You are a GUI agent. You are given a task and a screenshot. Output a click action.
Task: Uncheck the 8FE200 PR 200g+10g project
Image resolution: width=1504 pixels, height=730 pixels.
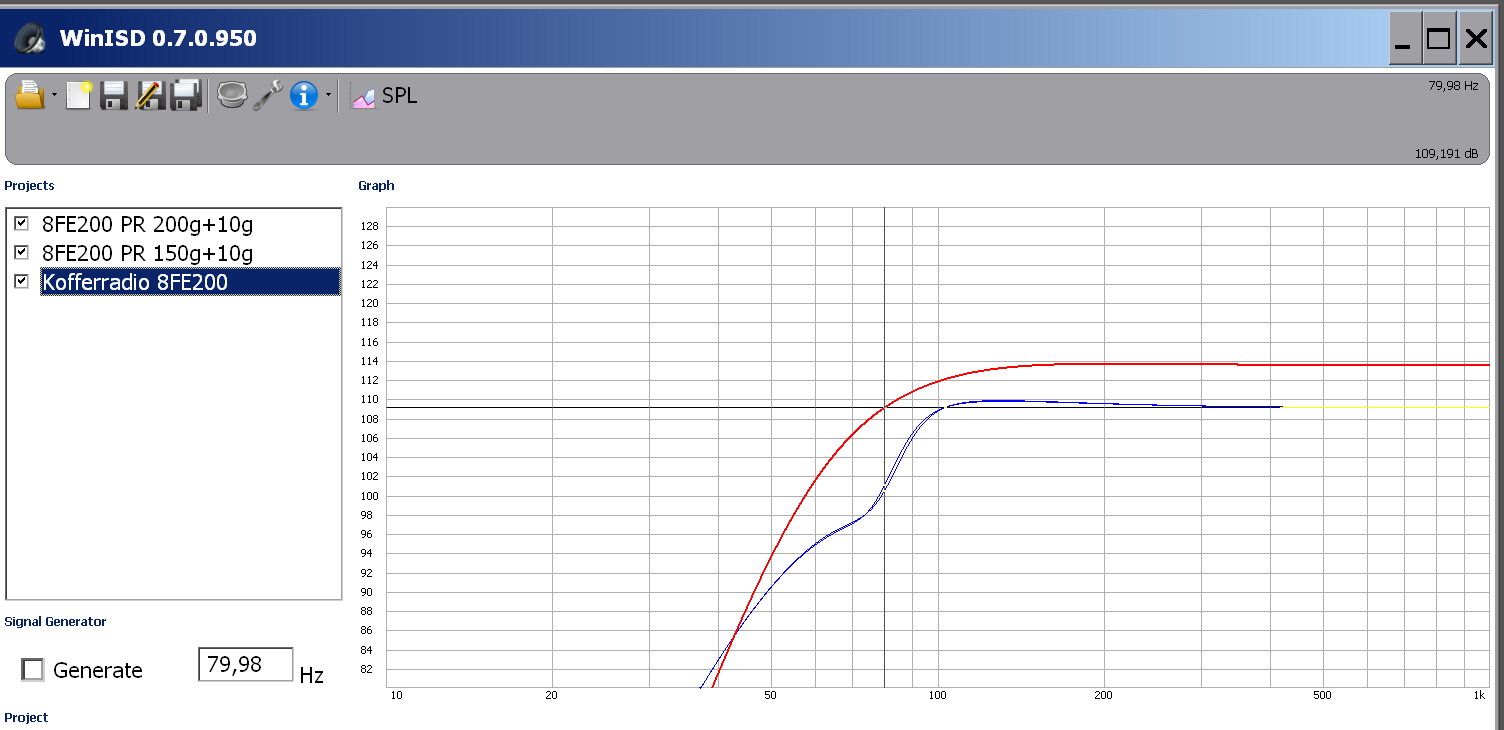pyautogui.click(x=22, y=223)
